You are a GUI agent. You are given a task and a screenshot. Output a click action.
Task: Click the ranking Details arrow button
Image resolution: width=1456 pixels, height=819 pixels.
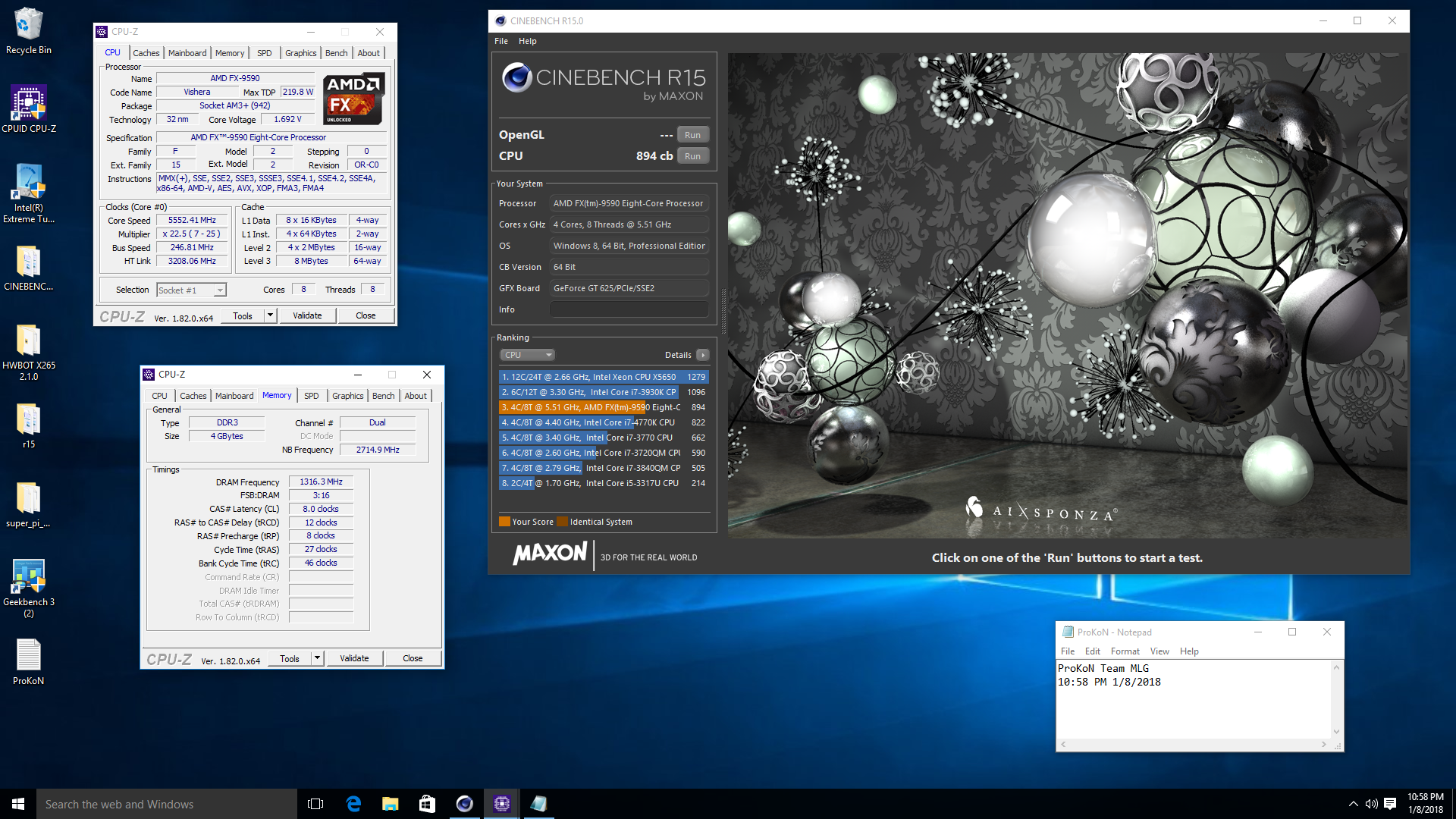703,355
